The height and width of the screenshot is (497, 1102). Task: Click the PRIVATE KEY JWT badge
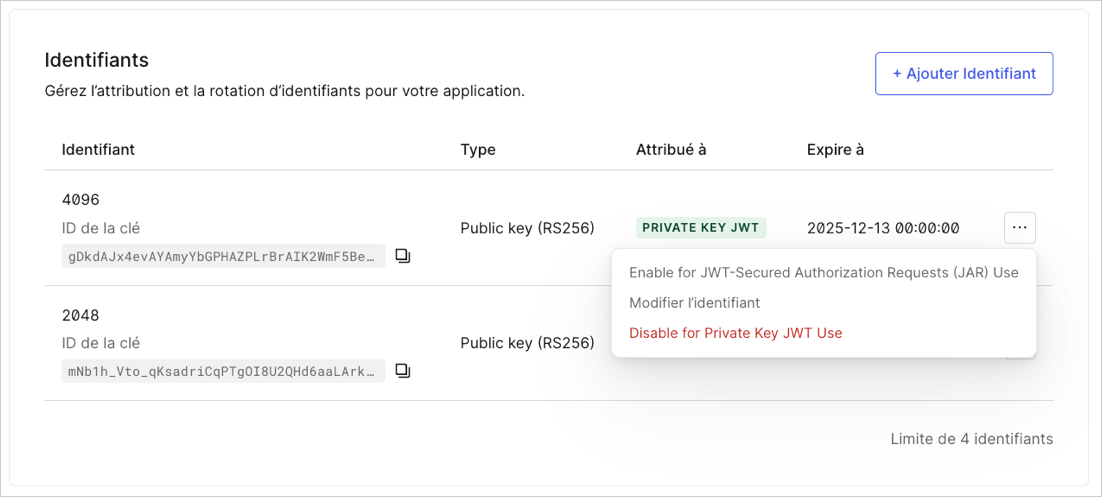click(701, 228)
